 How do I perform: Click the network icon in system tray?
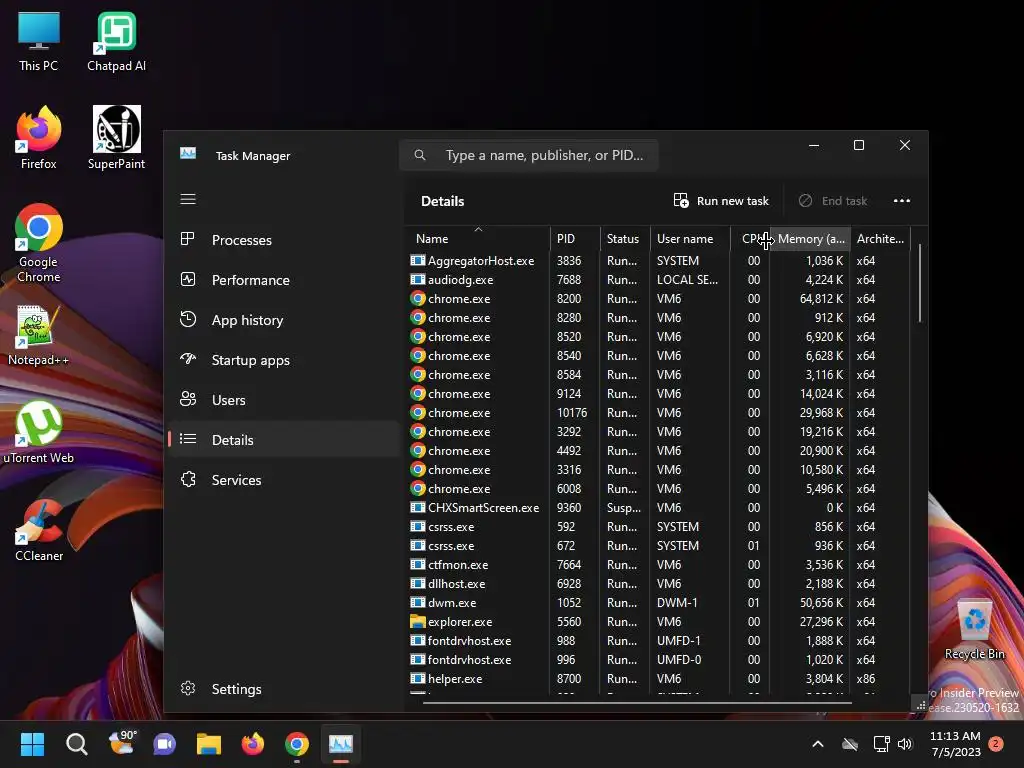coord(881,744)
